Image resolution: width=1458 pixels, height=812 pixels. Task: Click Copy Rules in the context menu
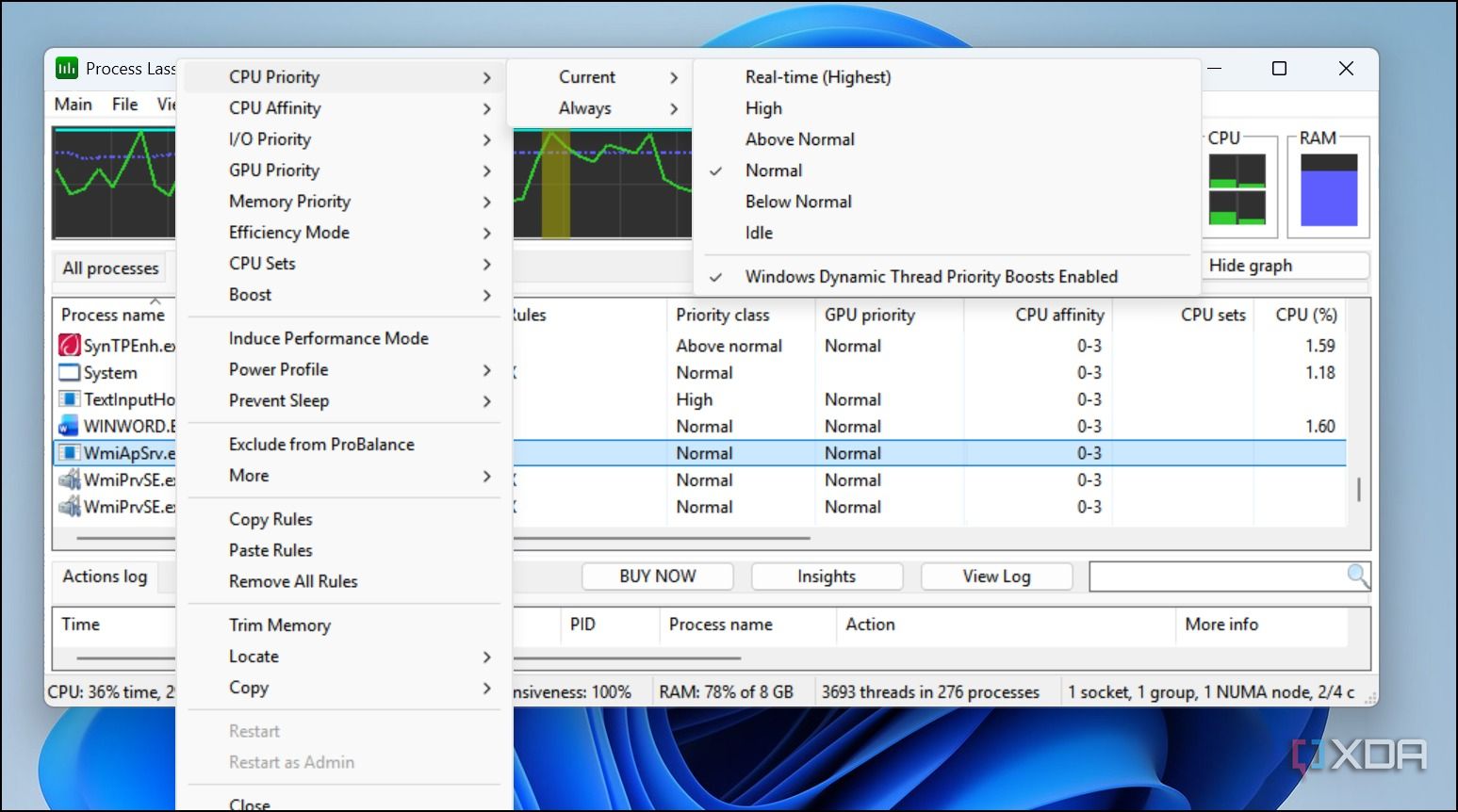344,519
